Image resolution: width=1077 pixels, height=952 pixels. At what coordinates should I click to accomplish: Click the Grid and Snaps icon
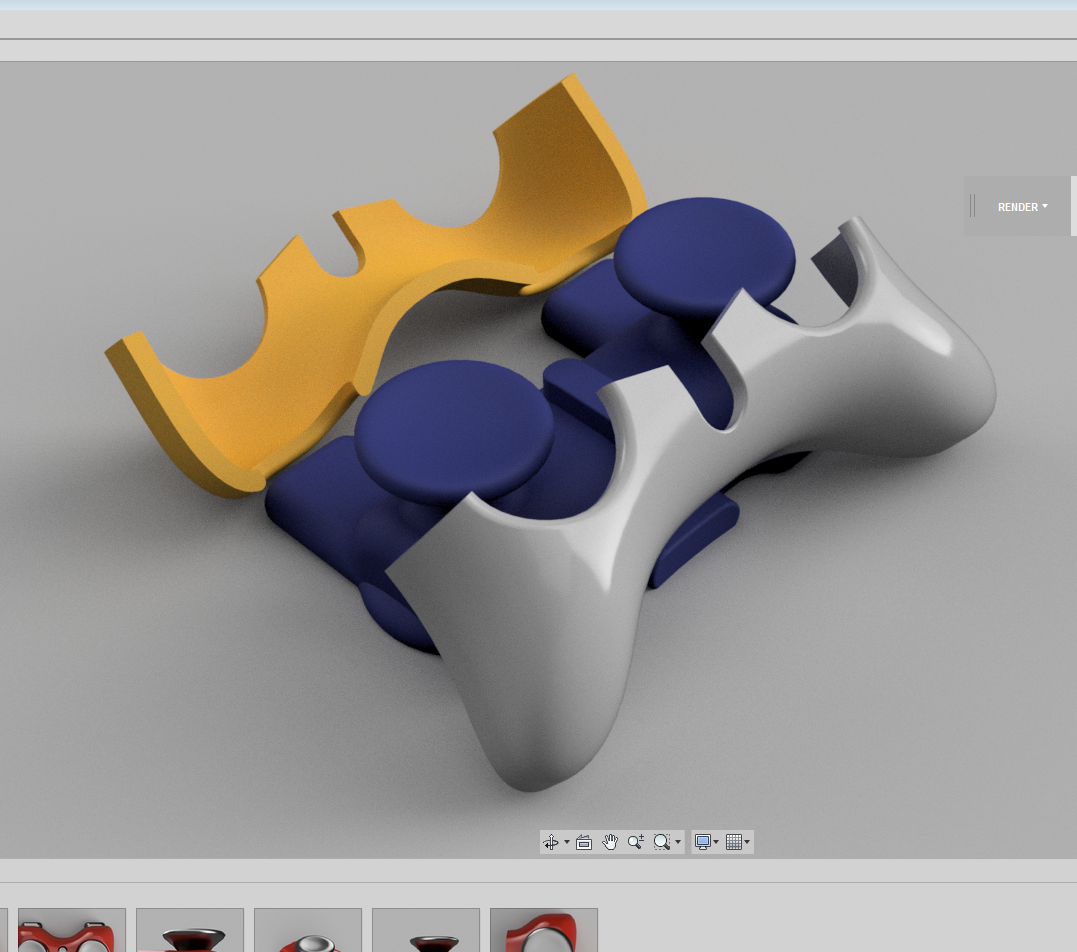(734, 842)
